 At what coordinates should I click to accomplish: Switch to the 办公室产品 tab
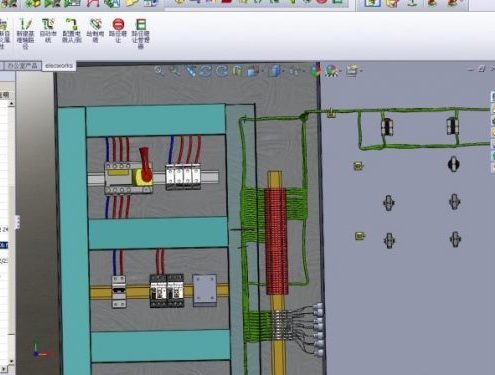click(22, 66)
